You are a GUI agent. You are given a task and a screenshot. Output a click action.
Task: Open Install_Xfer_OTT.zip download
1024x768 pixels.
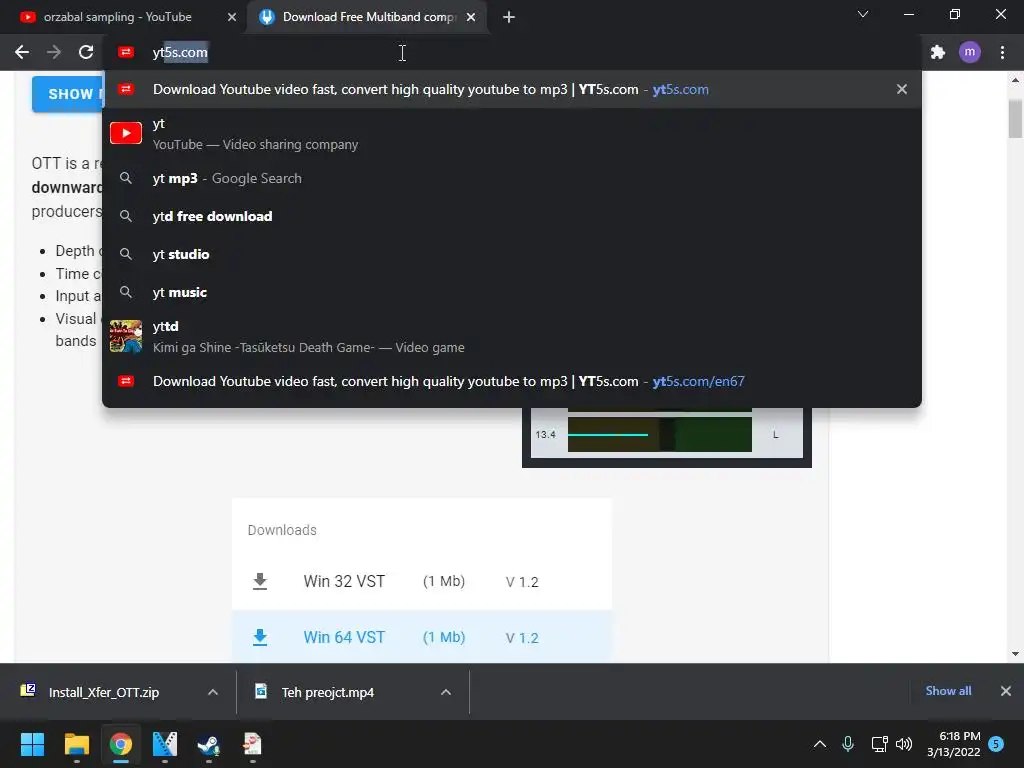[x=104, y=692]
